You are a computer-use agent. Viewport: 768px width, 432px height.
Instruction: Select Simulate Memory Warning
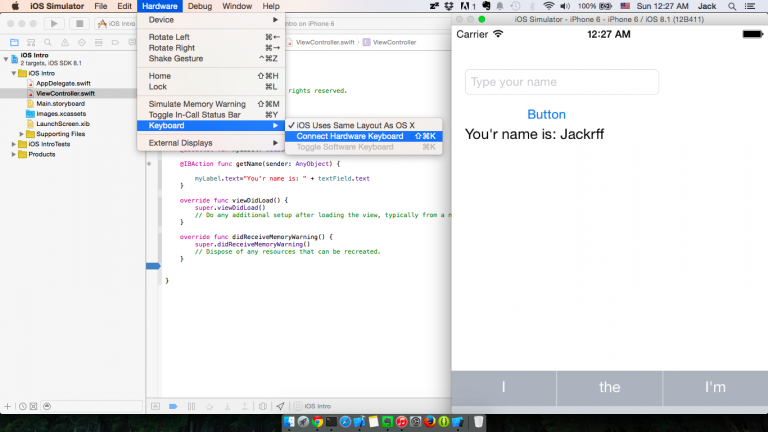[197, 104]
